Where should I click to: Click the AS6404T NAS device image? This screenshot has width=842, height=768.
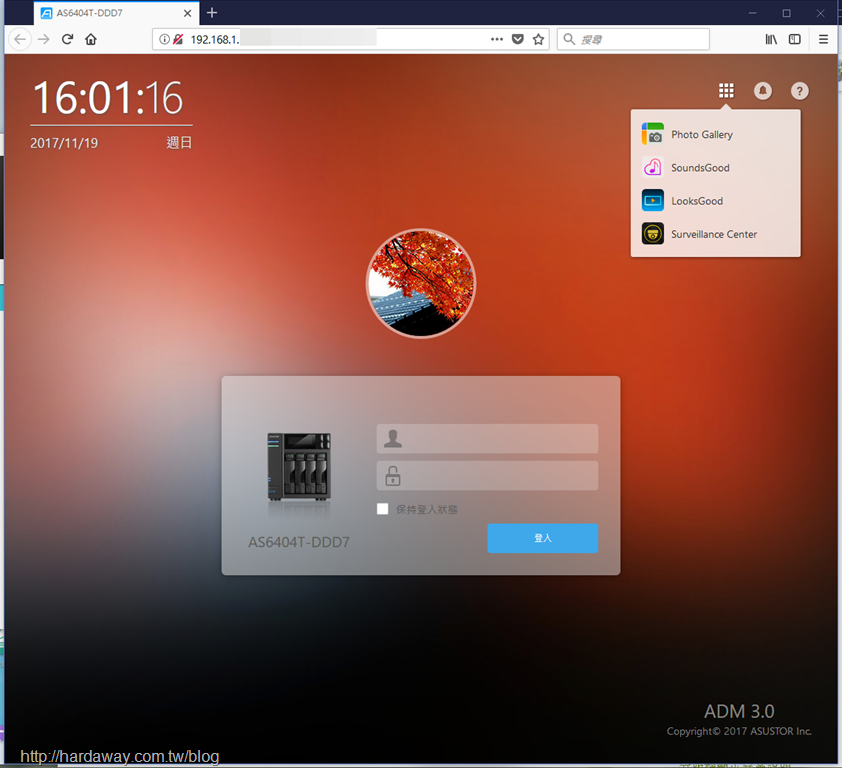(x=299, y=466)
